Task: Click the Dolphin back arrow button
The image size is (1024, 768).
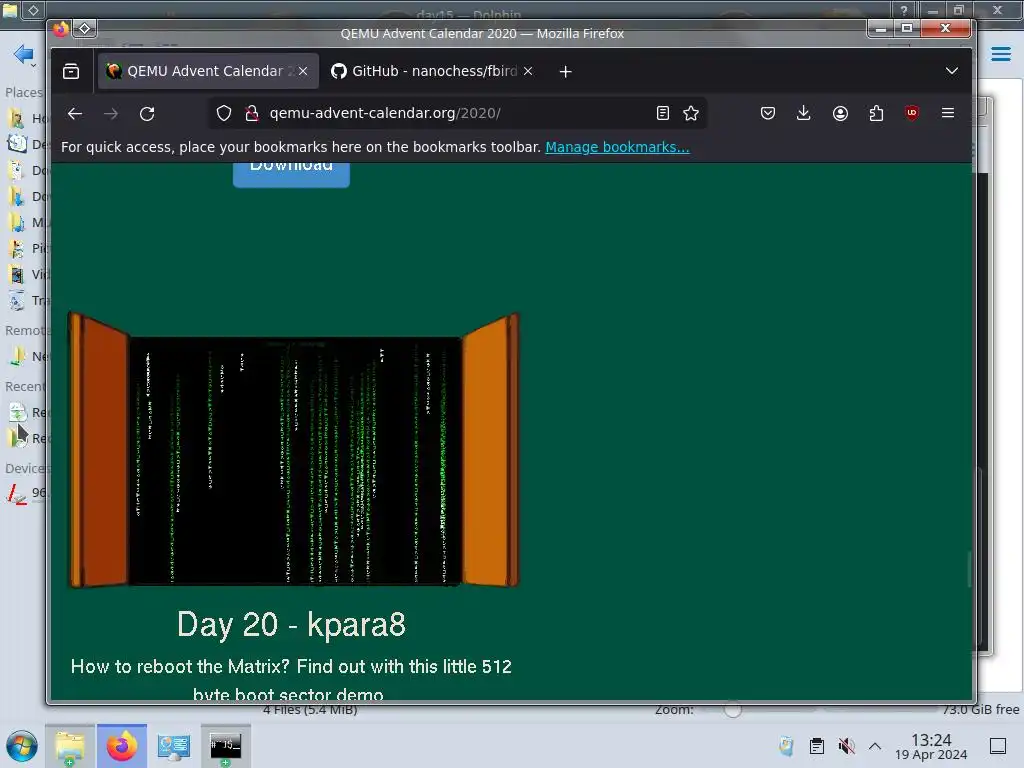Action: (23, 54)
